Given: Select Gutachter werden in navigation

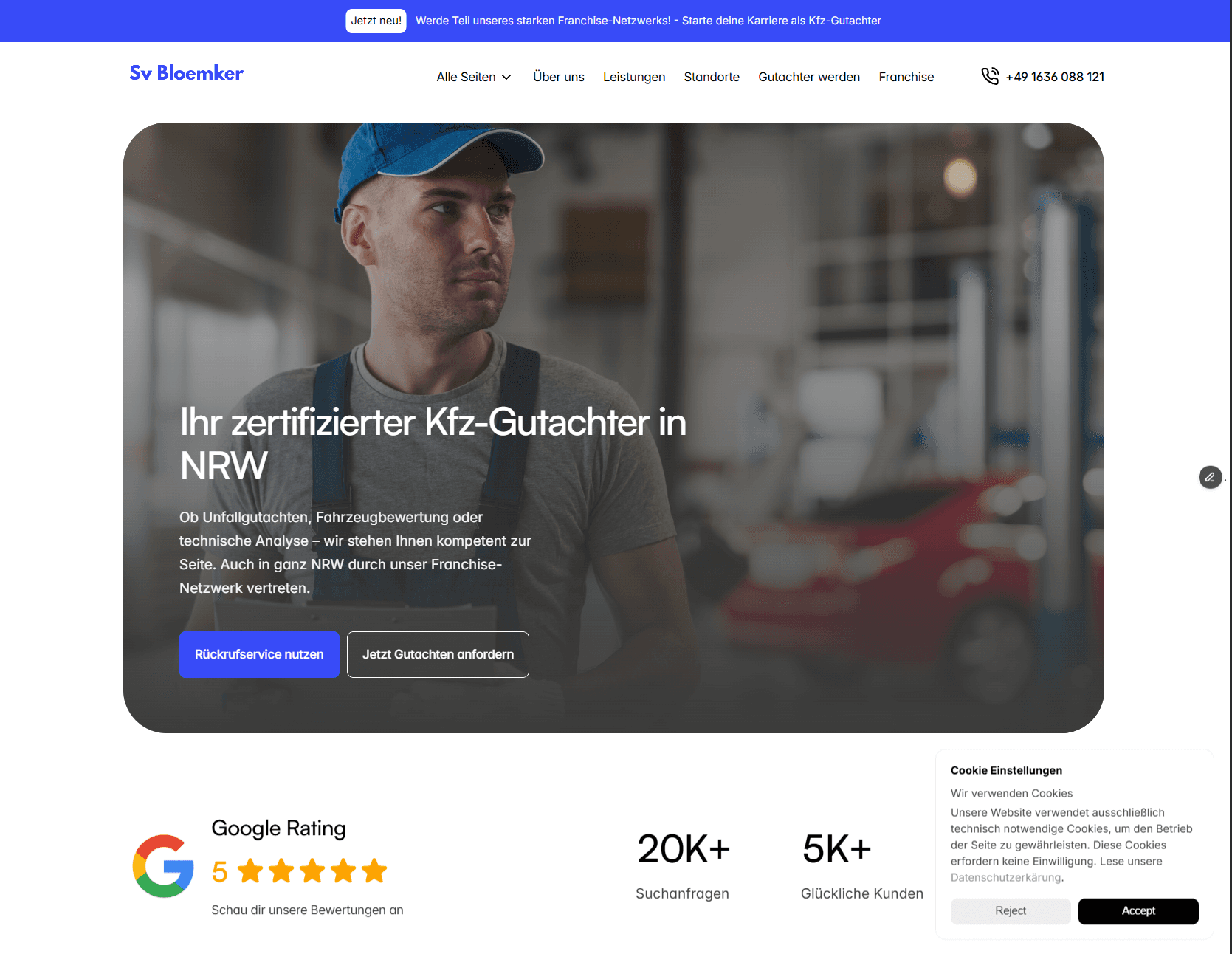Looking at the screenshot, I should click(809, 77).
